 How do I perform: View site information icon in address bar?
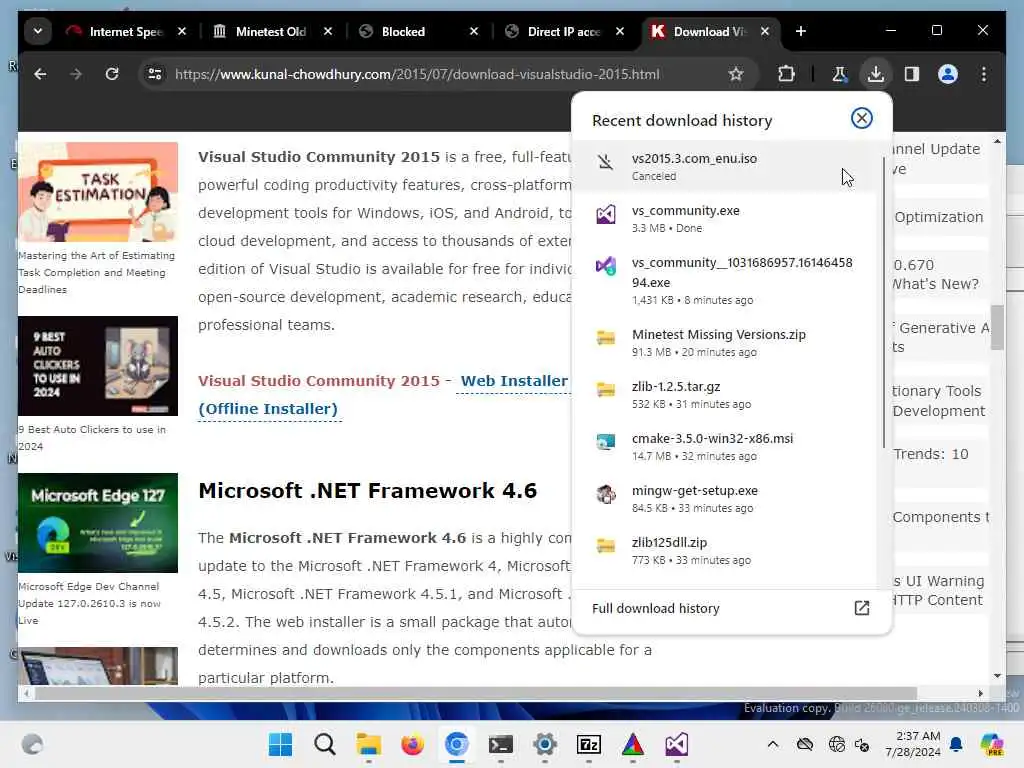point(155,74)
